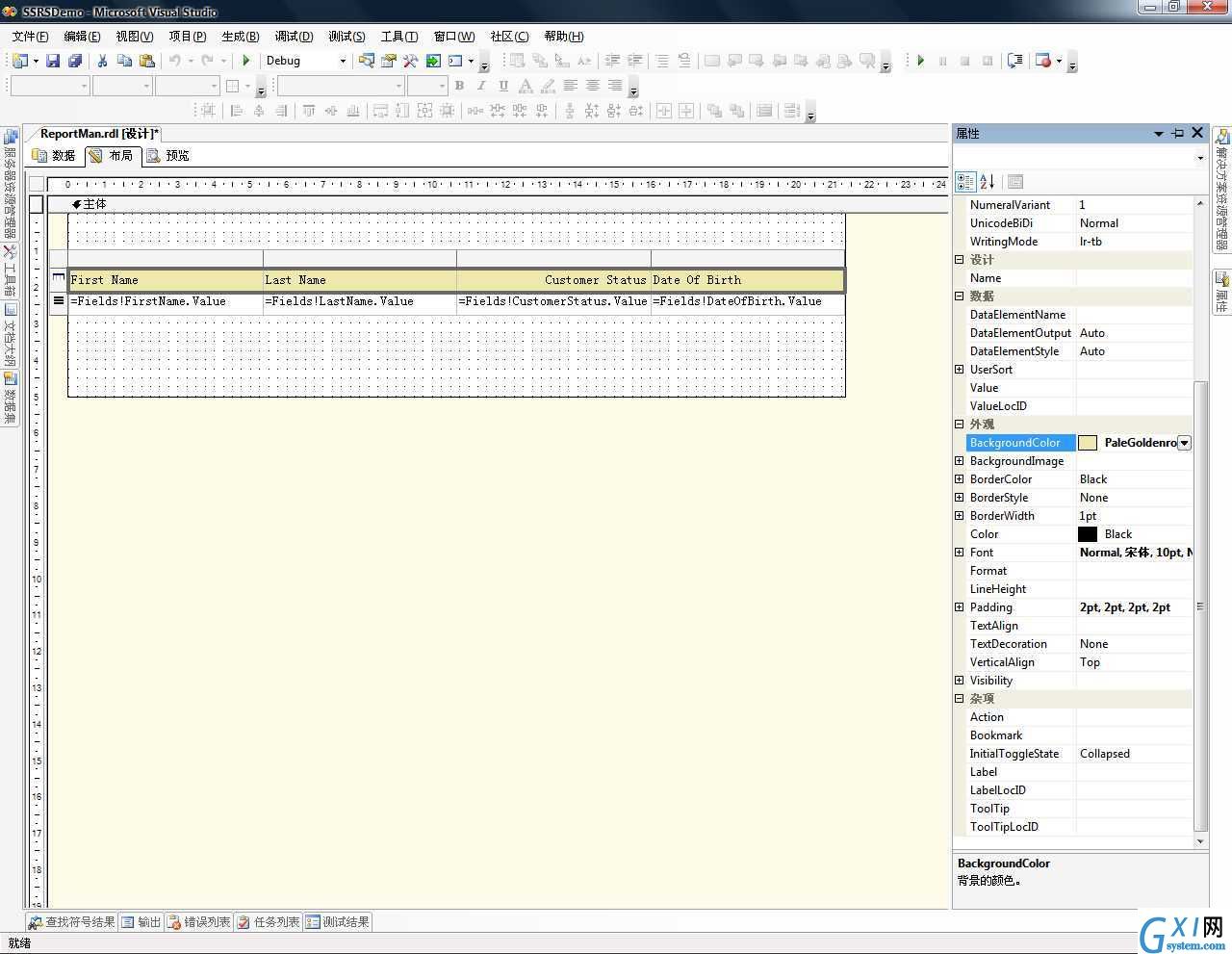Open the 调试(D) menu
Image resolution: width=1232 pixels, height=954 pixels.
[294, 36]
